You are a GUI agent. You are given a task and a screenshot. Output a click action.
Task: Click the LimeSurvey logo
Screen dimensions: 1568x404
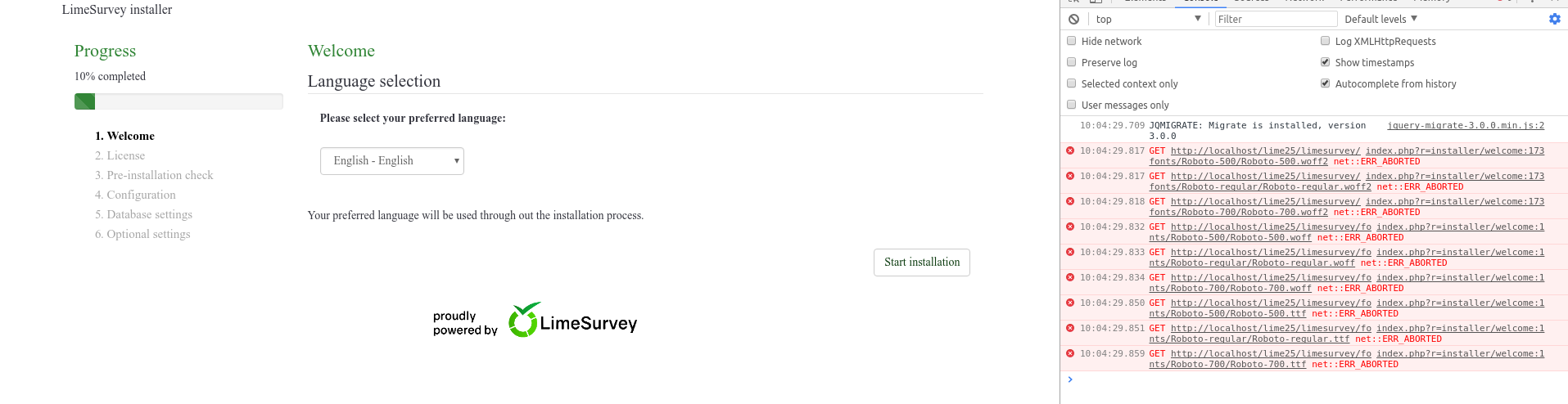pyautogui.click(x=572, y=321)
